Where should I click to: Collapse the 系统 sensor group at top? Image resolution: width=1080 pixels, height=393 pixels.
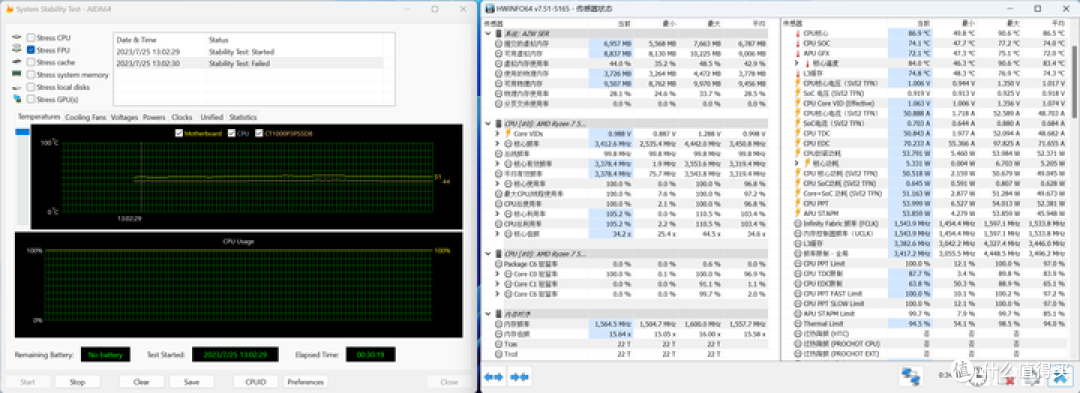click(x=488, y=33)
